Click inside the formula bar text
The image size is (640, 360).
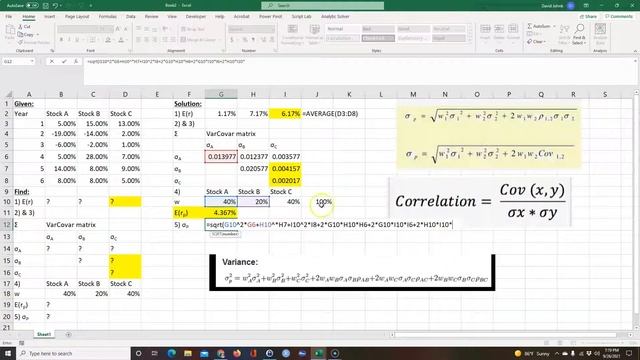tap(165, 62)
